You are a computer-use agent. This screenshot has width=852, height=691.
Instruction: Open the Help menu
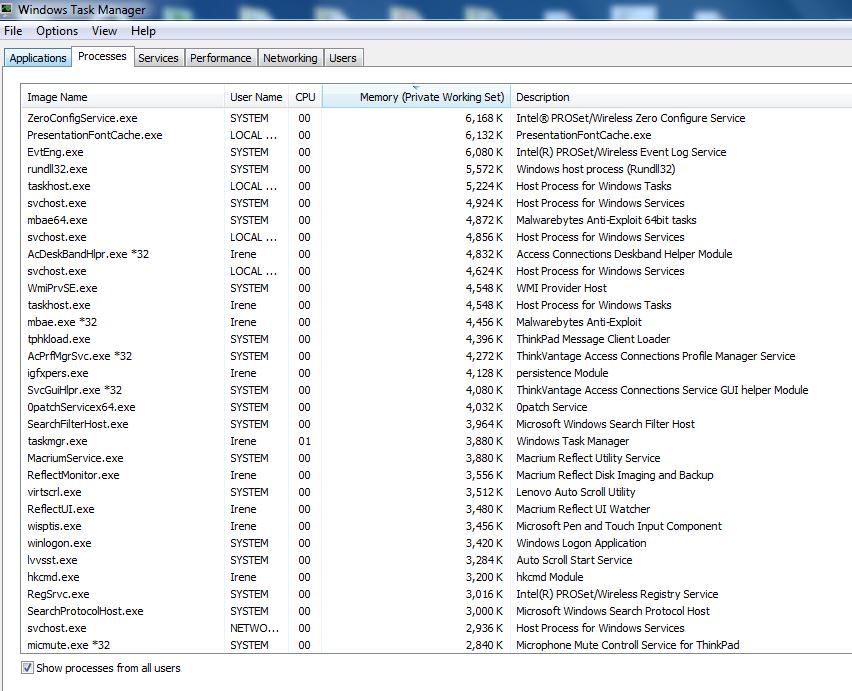(x=143, y=31)
